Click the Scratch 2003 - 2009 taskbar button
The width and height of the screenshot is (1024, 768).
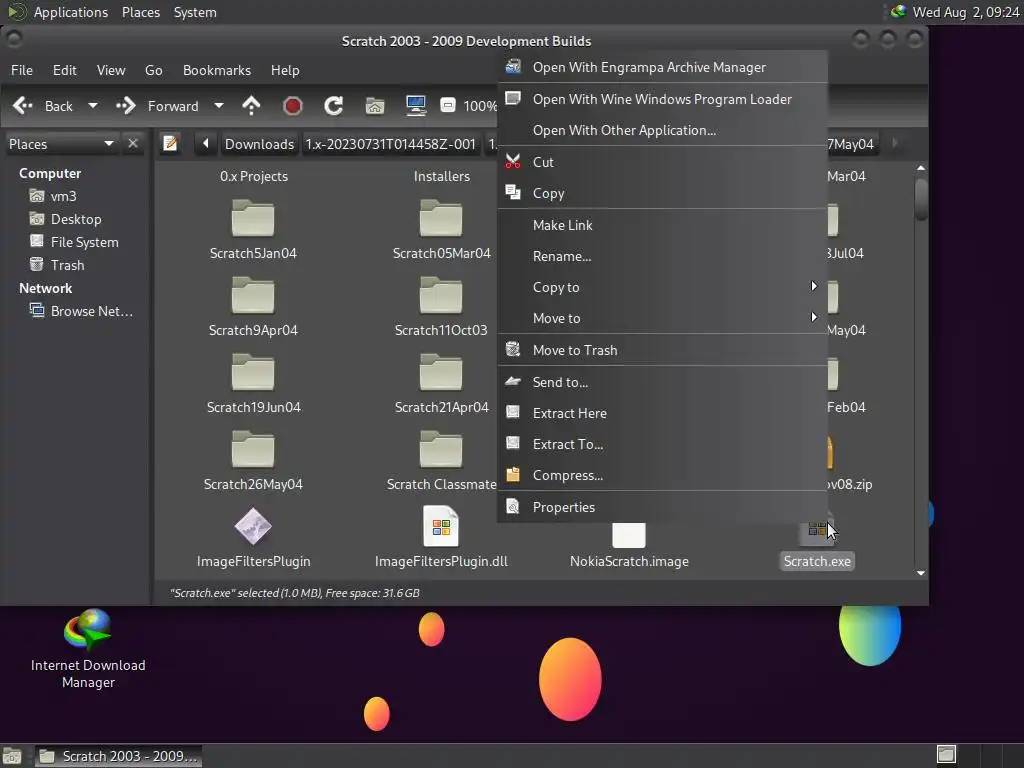point(118,756)
